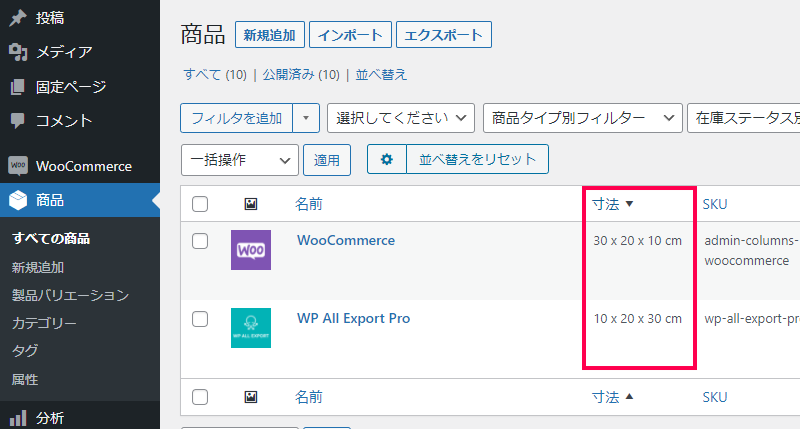Click the 寸法 sort arrow in footer
Viewport: 800px width, 429px height.
(x=629, y=396)
